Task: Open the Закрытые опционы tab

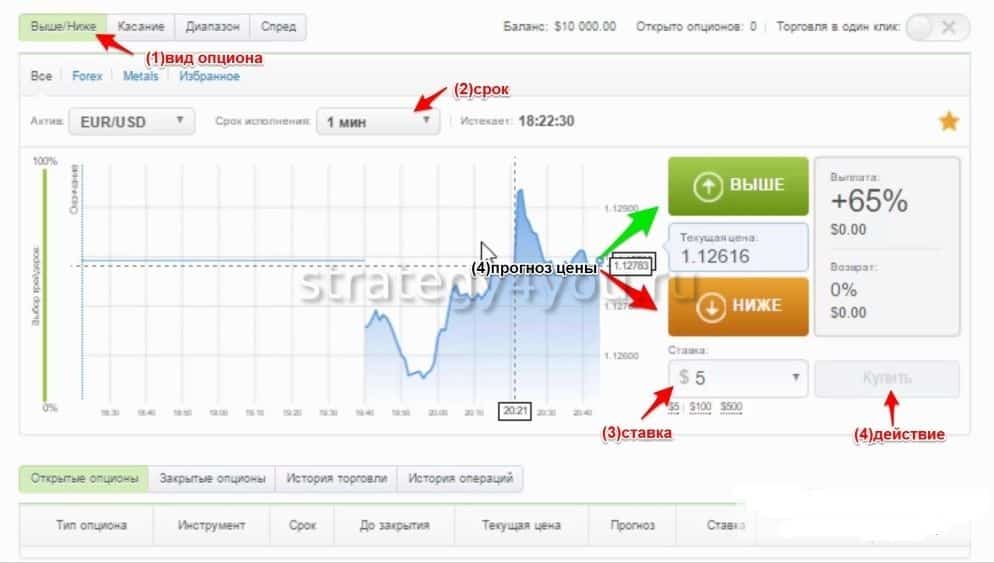Action: coord(212,479)
